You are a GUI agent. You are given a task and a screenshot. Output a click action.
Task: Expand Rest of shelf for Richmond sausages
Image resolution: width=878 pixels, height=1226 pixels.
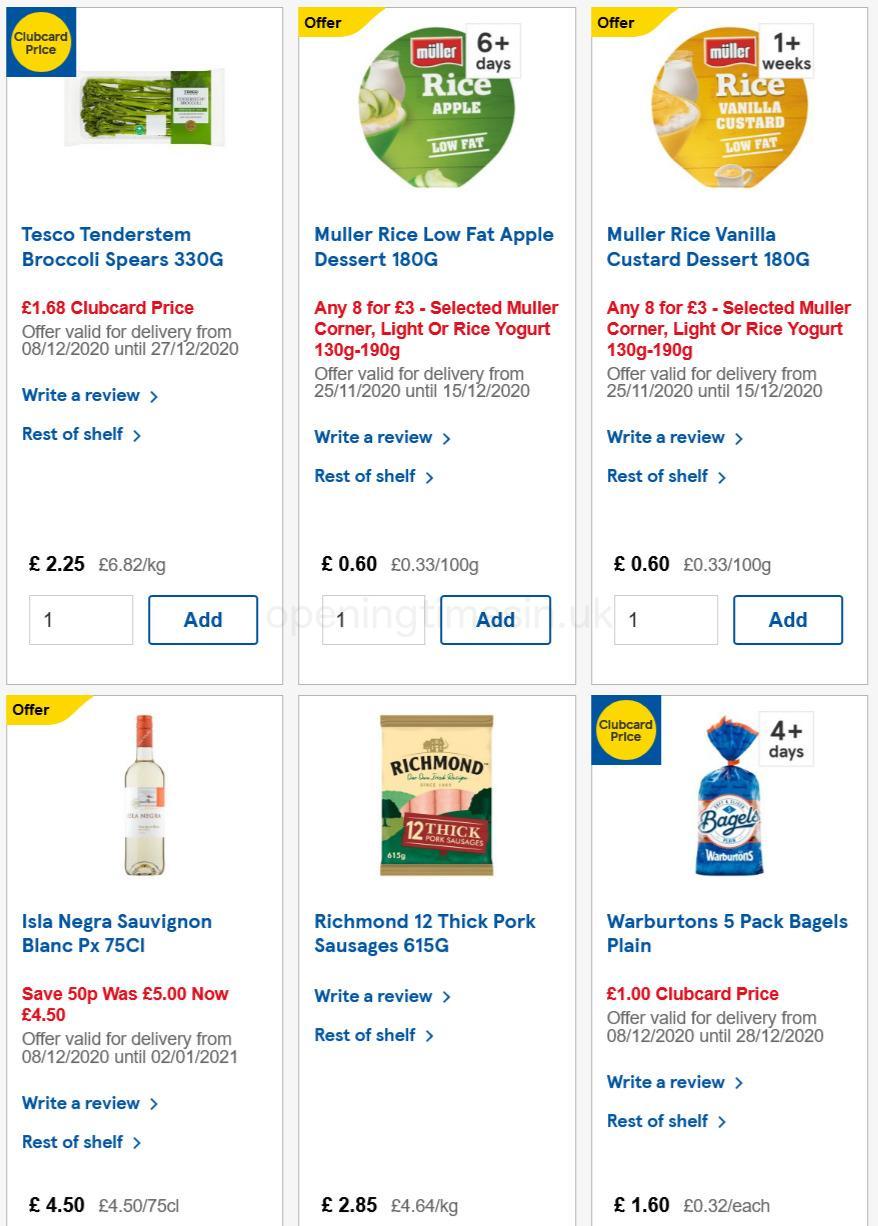point(367,1035)
